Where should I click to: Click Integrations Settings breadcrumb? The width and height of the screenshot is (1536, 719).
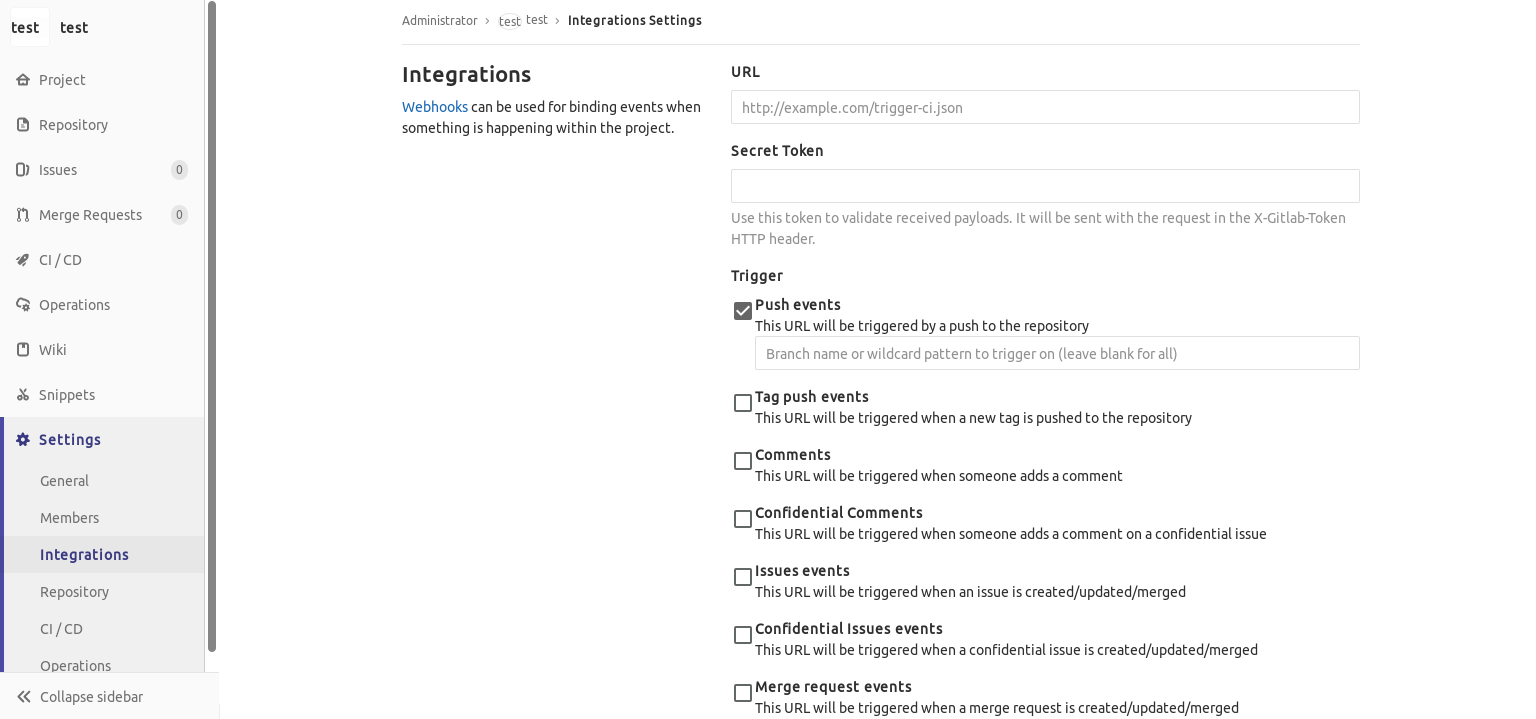[x=635, y=20]
